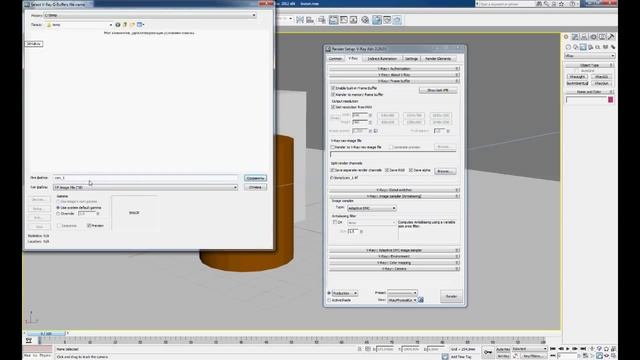The width and height of the screenshot is (640, 360).
Task: Expand the V-Ray Environment rollout
Action: click(x=394, y=256)
